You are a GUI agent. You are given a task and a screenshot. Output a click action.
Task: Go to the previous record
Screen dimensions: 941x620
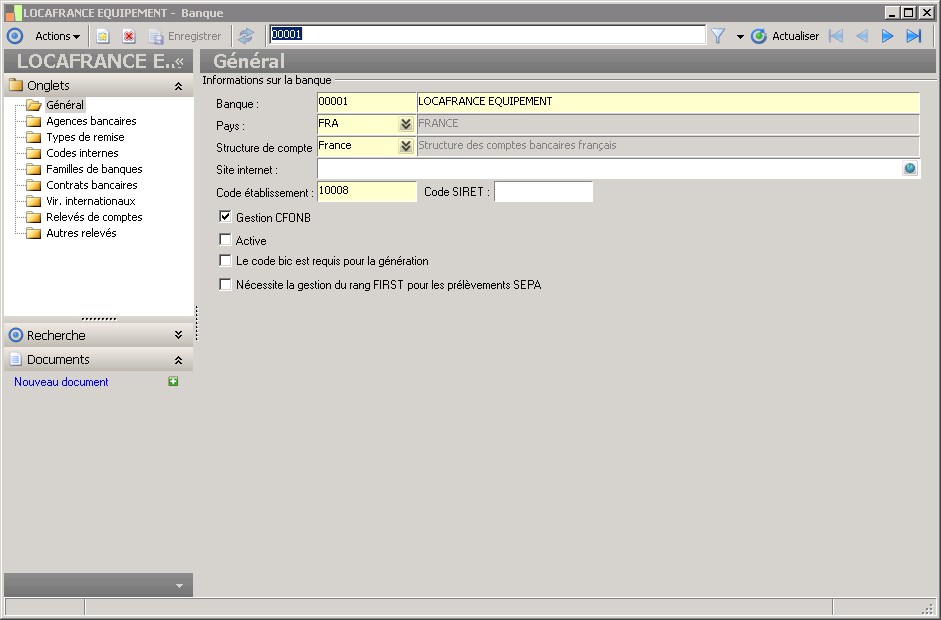[862, 36]
